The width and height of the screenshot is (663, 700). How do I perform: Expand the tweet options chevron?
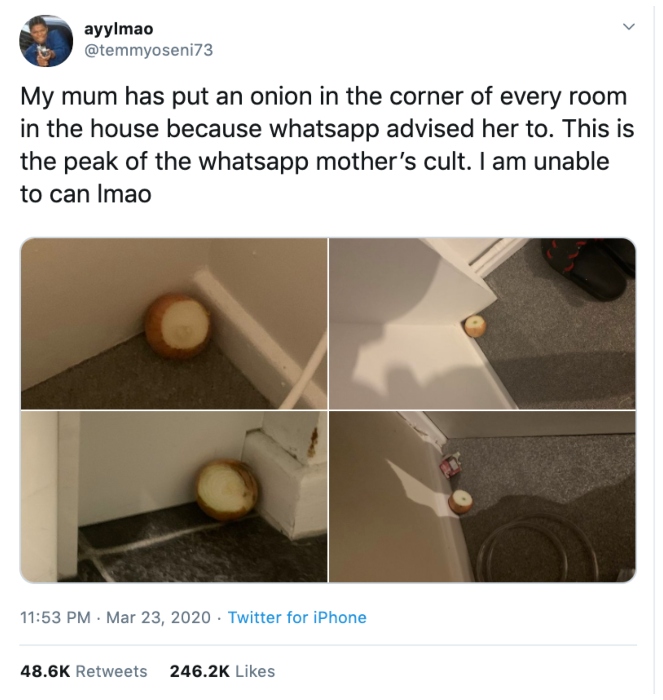click(629, 27)
